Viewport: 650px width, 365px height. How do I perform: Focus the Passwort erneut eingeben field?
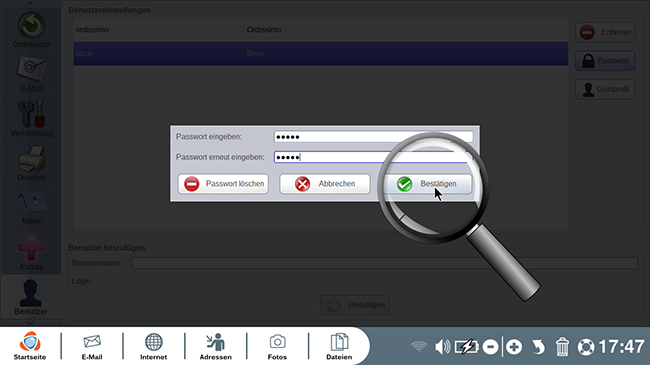pyautogui.click(x=373, y=157)
